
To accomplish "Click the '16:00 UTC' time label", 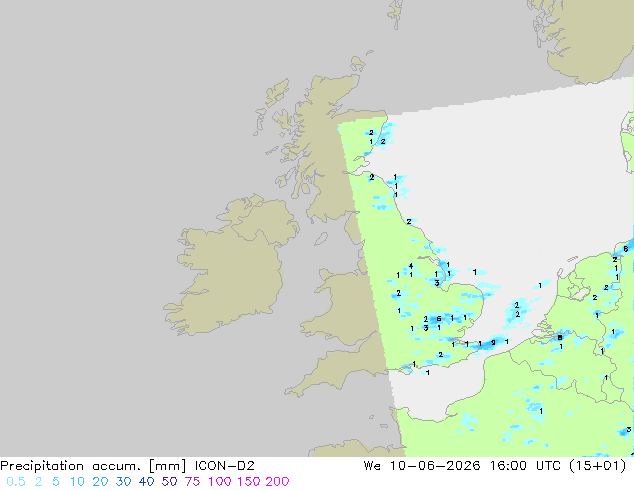I will click(525, 466).
